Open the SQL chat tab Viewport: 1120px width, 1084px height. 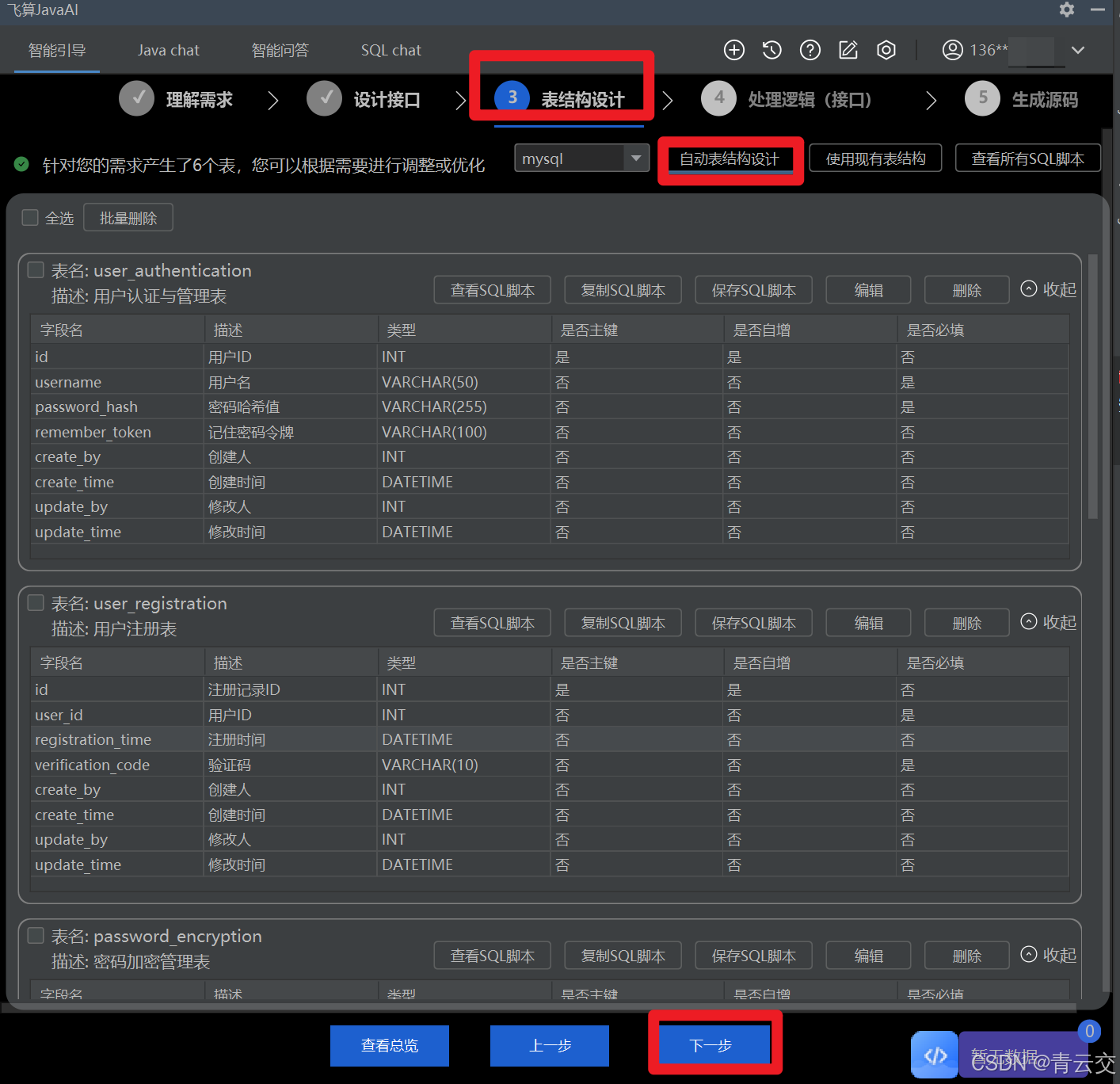pyautogui.click(x=391, y=51)
